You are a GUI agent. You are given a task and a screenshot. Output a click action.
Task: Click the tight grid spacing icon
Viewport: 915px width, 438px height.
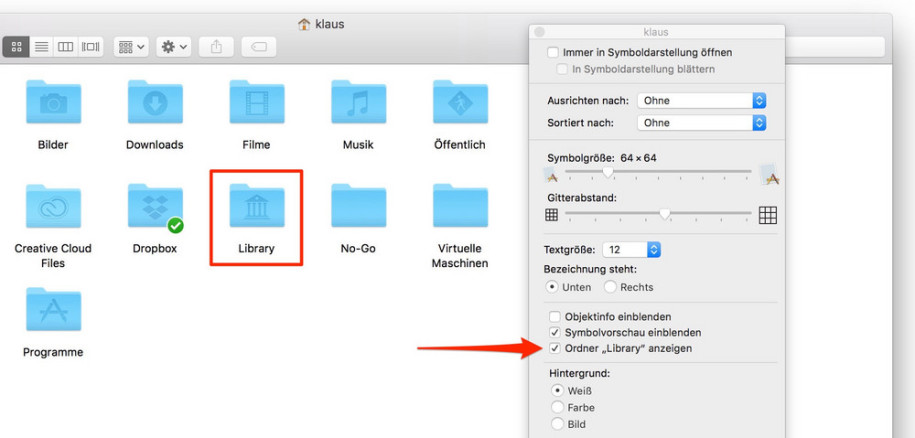point(551,215)
